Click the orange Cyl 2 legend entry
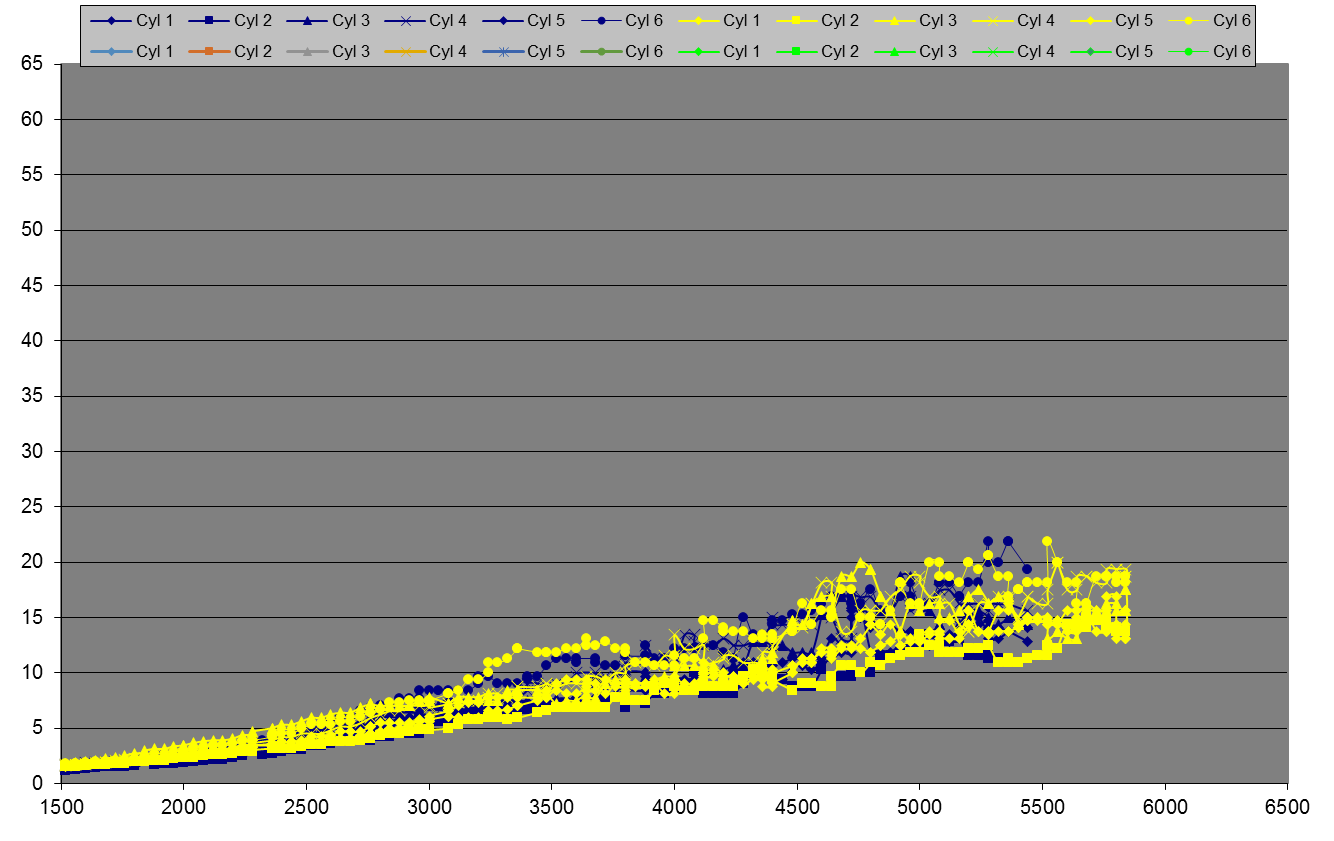Viewport: 1334px width, 841px height. click(x=252, y=52)
